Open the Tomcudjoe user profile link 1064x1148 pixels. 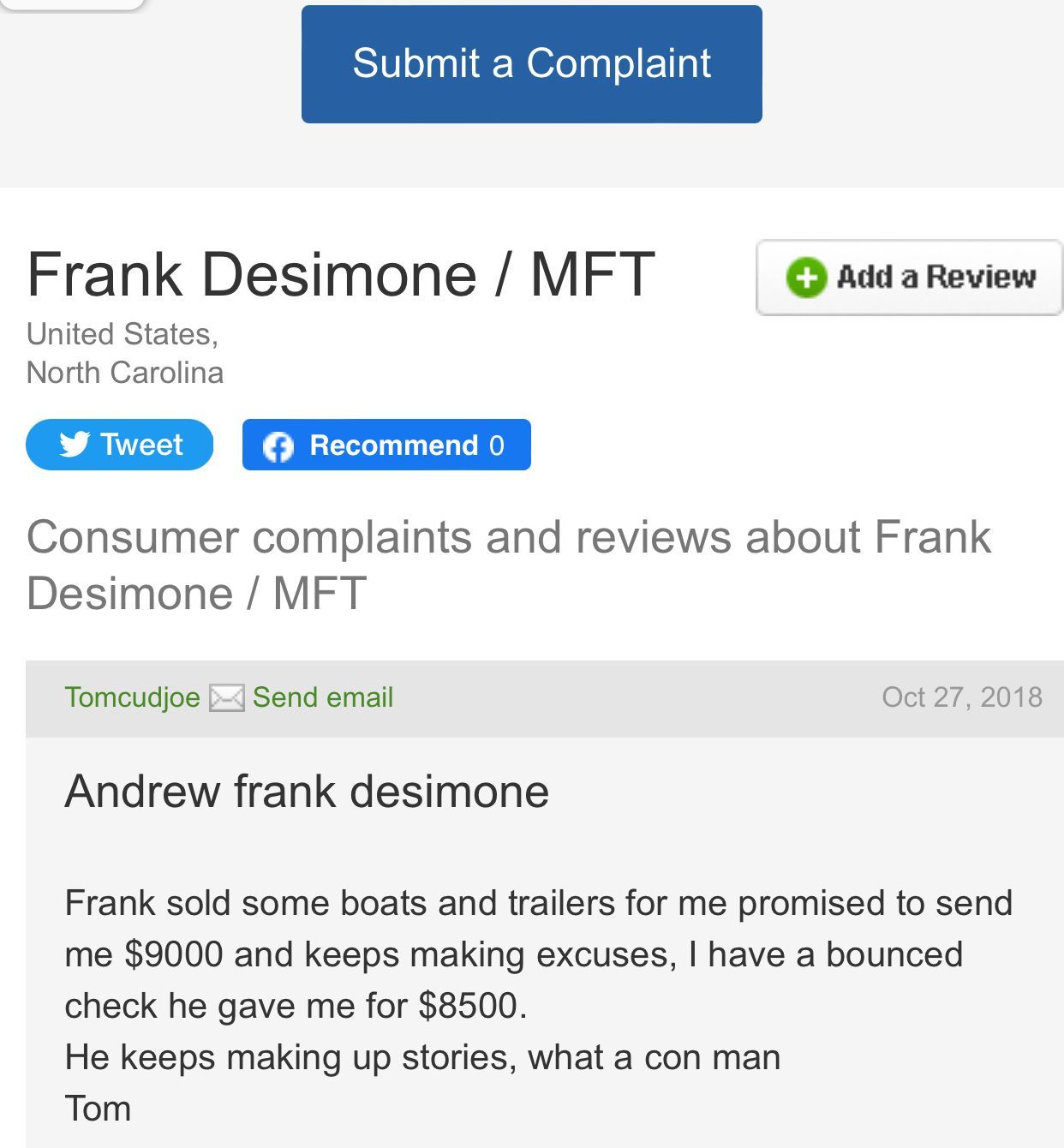[132, 697]
